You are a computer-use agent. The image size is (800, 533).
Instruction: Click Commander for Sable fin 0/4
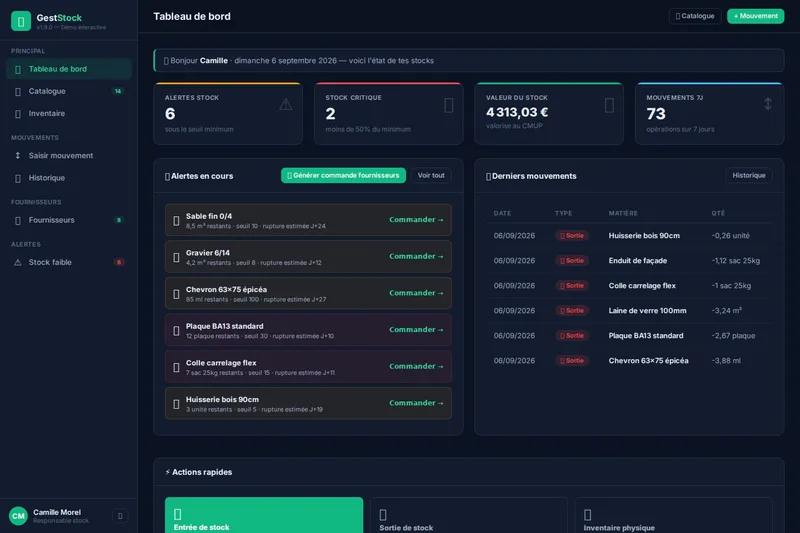click(x=416, y=220)
